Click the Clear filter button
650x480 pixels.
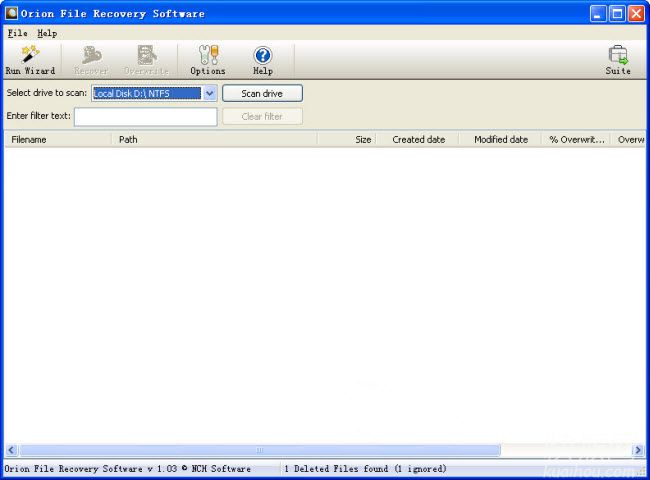coord(262,116)
